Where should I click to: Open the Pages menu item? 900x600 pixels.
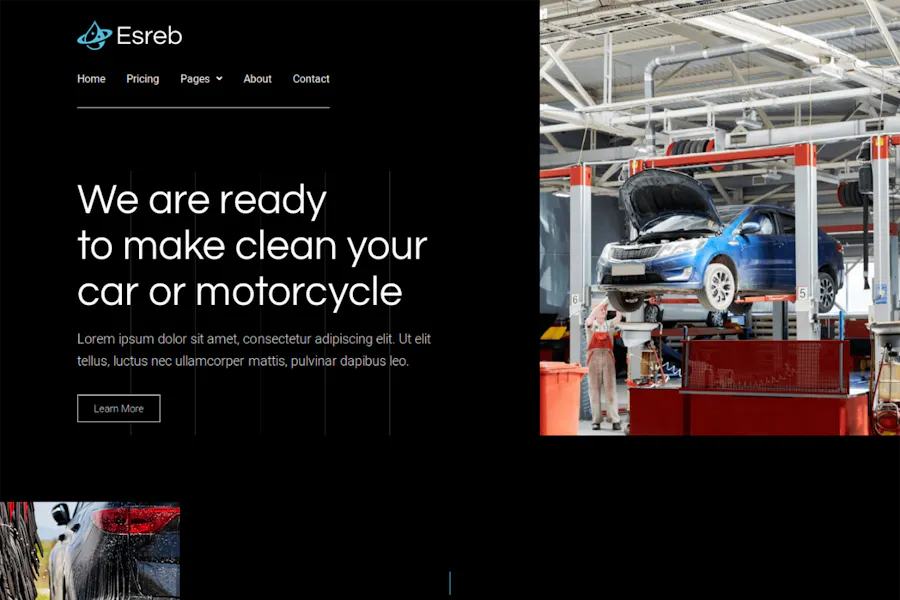[195, 79]
